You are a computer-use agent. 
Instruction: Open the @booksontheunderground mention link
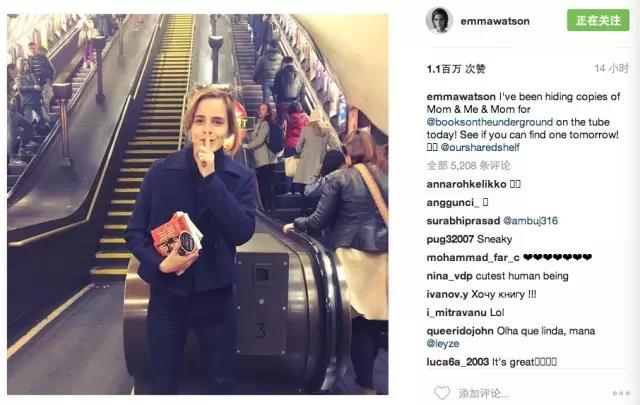(x=490, y=122)
